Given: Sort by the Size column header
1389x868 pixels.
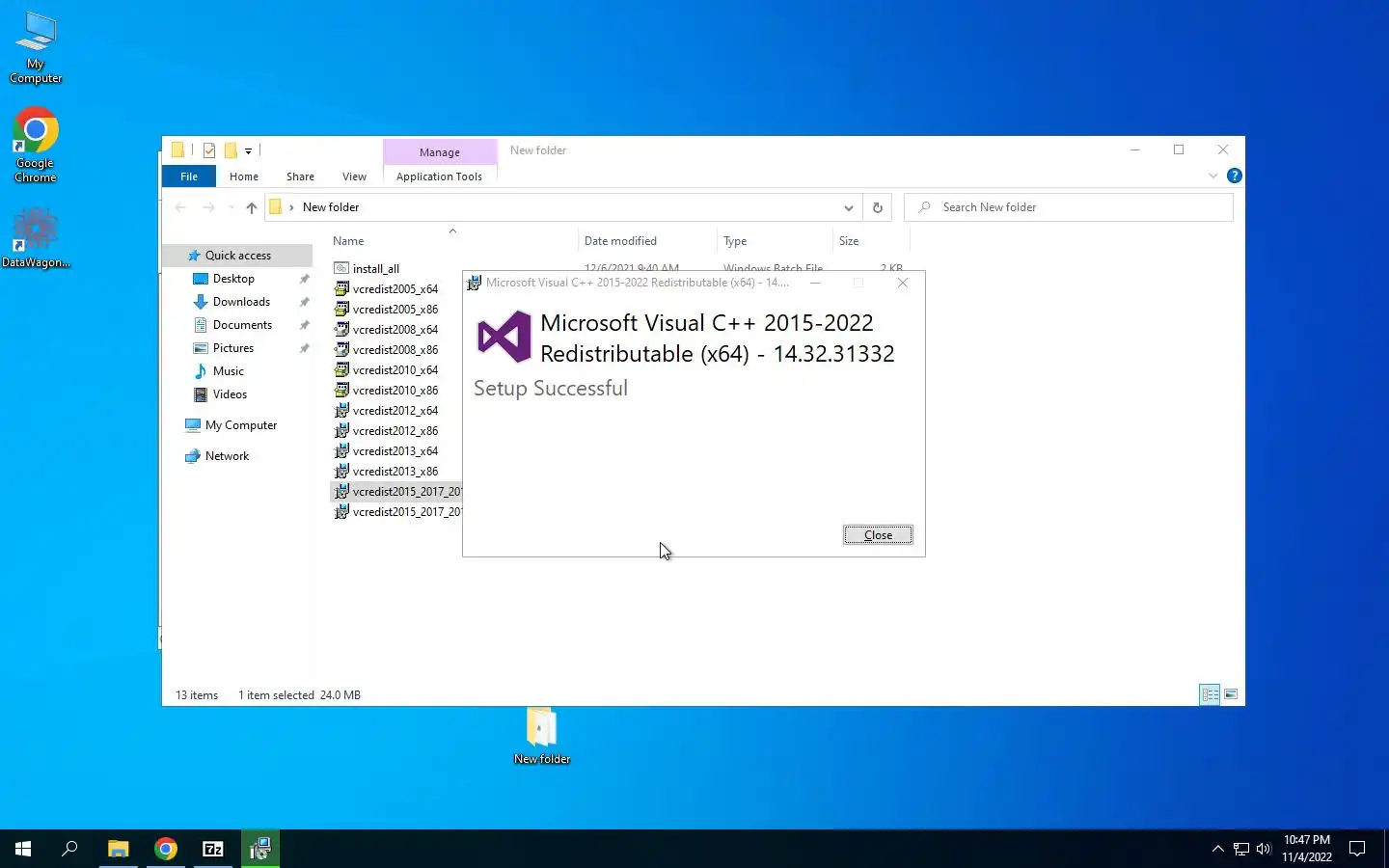Looking at the screenshot, I should (849, 241).
